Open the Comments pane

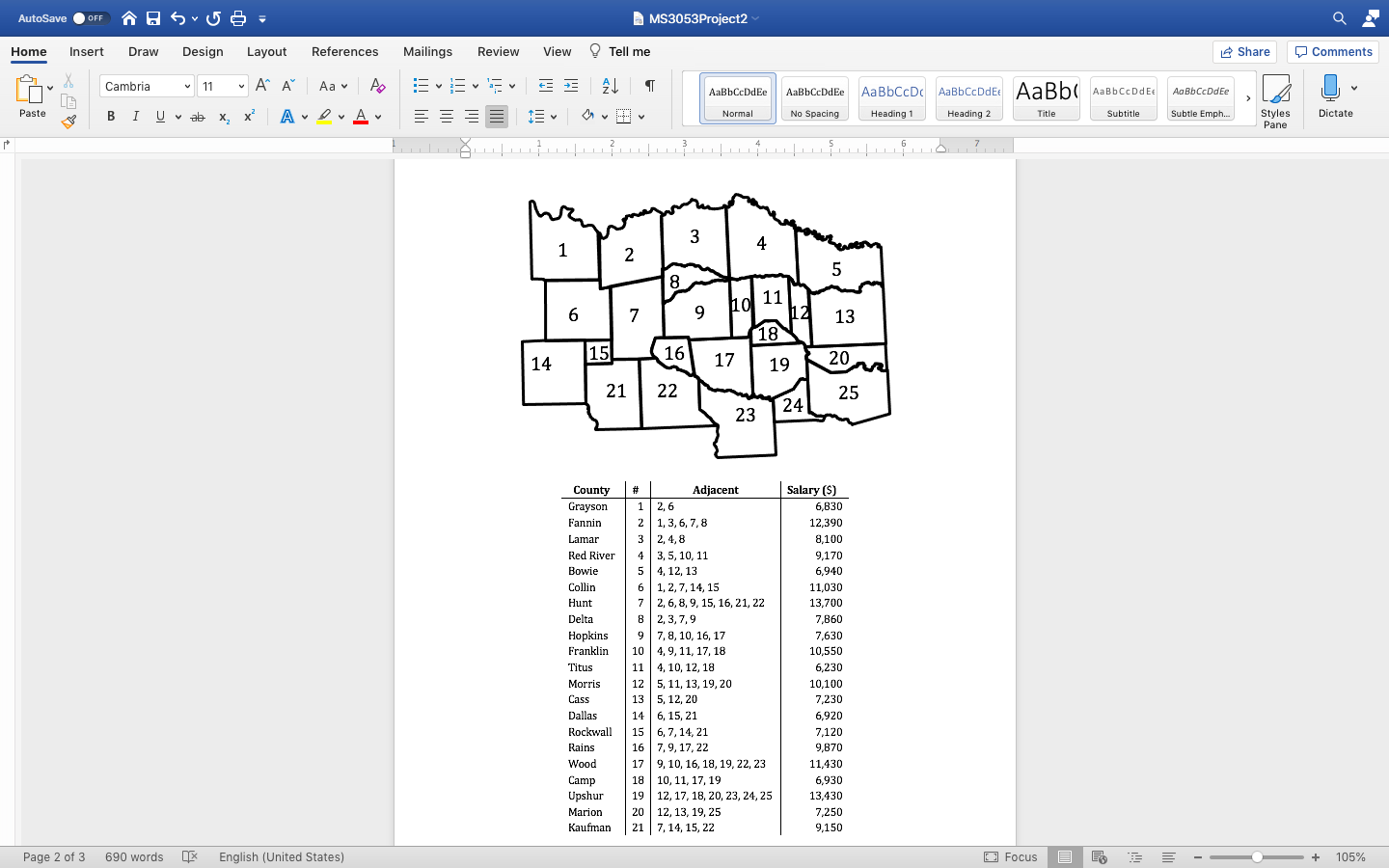[x=1333, y=52]
